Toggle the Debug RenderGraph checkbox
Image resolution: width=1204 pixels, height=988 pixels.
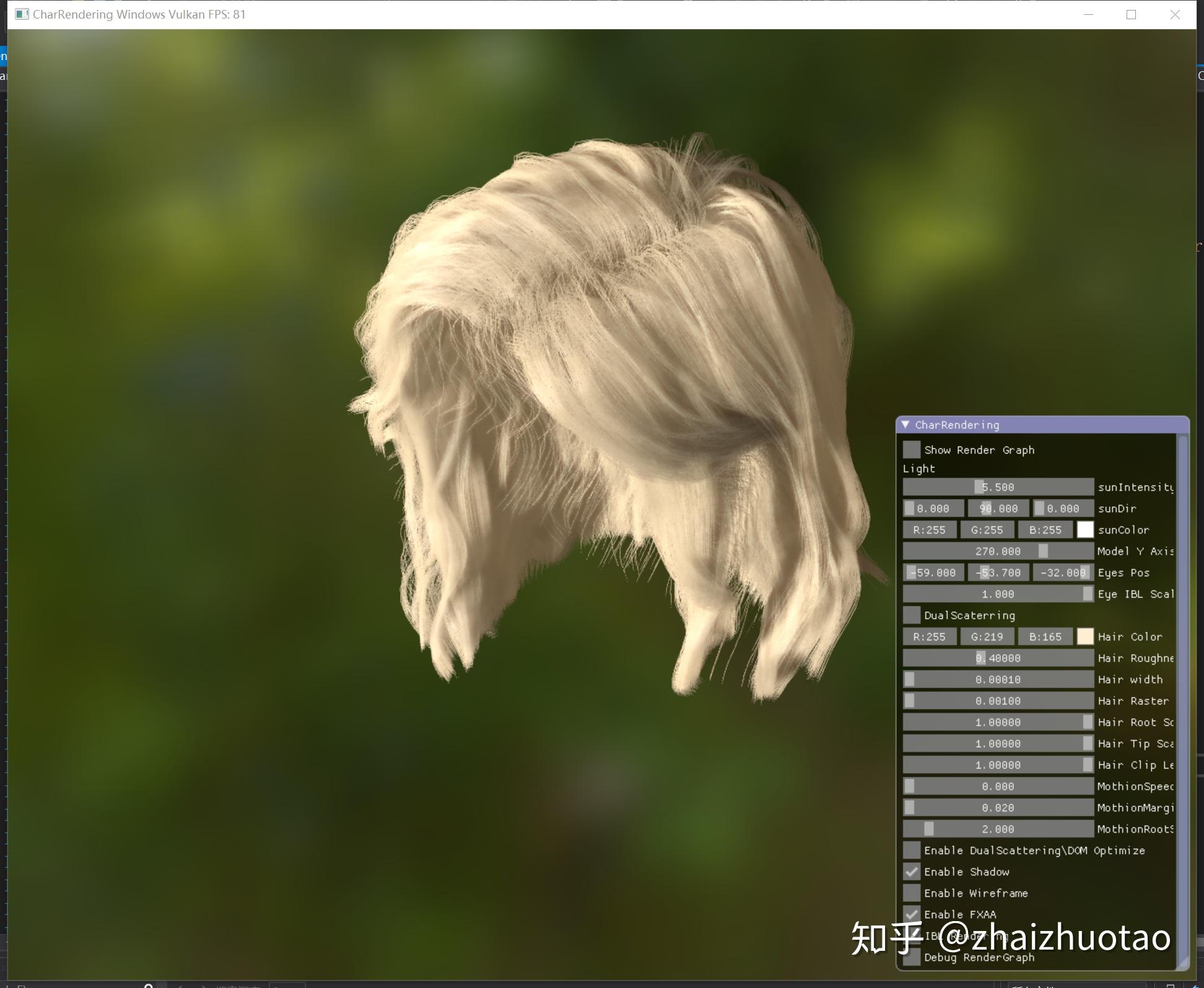point(910,957)
